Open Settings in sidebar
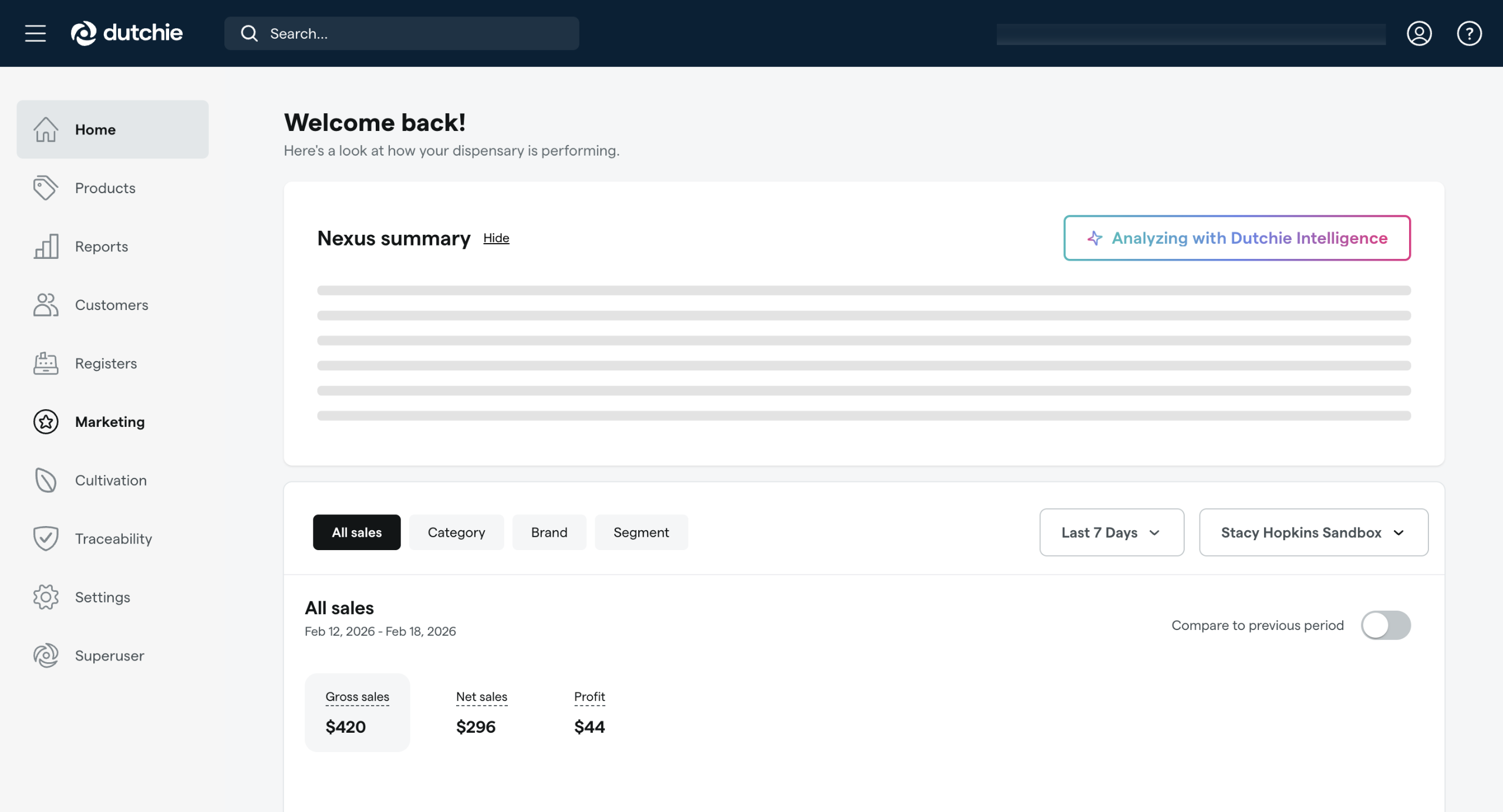Image resolution: width=1503 pixels, height=812 pixels. (x=113, y=597)
